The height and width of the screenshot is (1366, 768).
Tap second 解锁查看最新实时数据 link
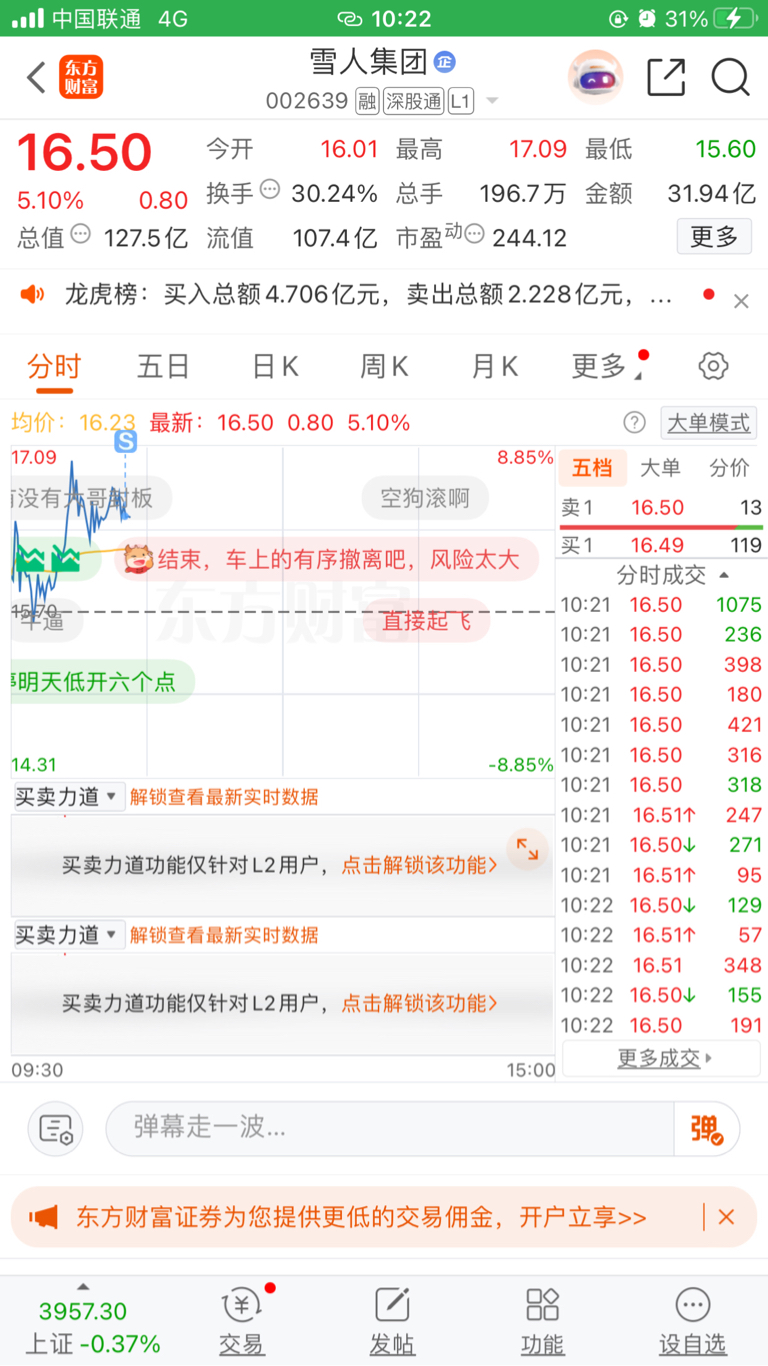(224, 935)
